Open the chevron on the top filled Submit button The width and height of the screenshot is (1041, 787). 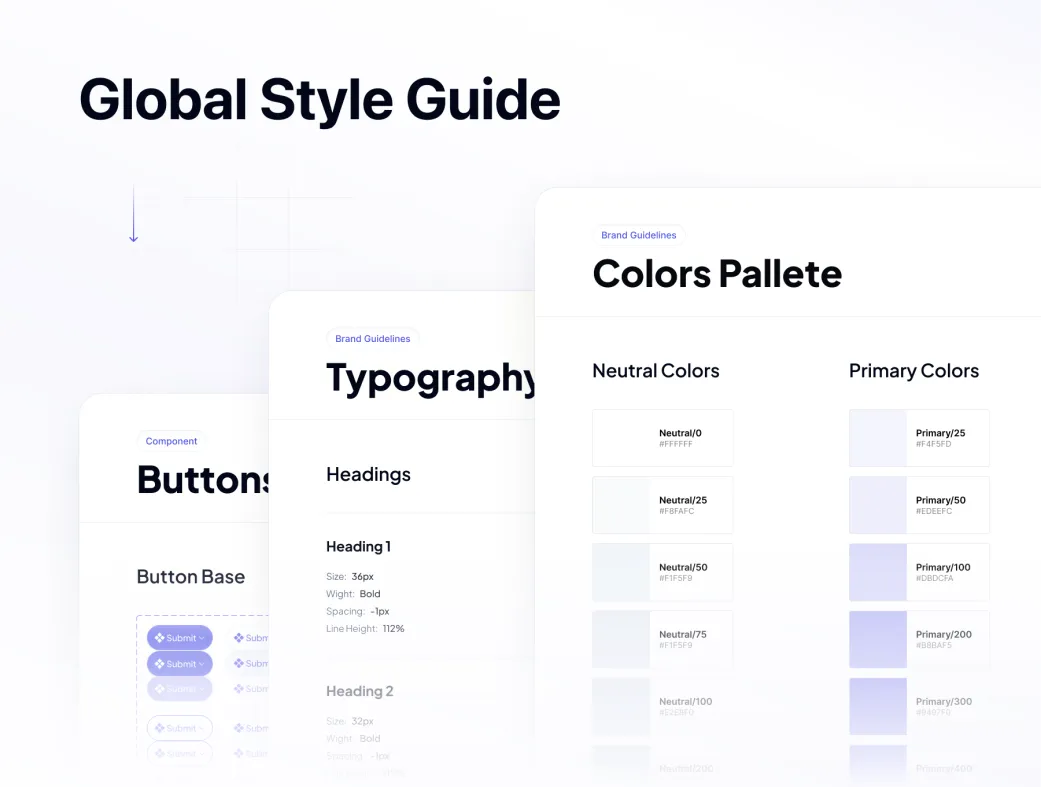point(202,638)
